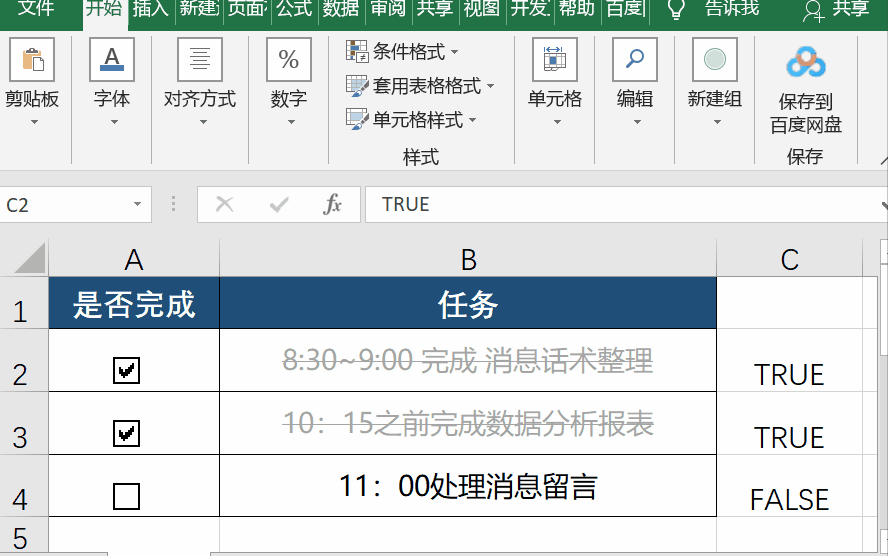
Task: Open the Alignment (对齐方式) group icon
Action: coord(200,60)
